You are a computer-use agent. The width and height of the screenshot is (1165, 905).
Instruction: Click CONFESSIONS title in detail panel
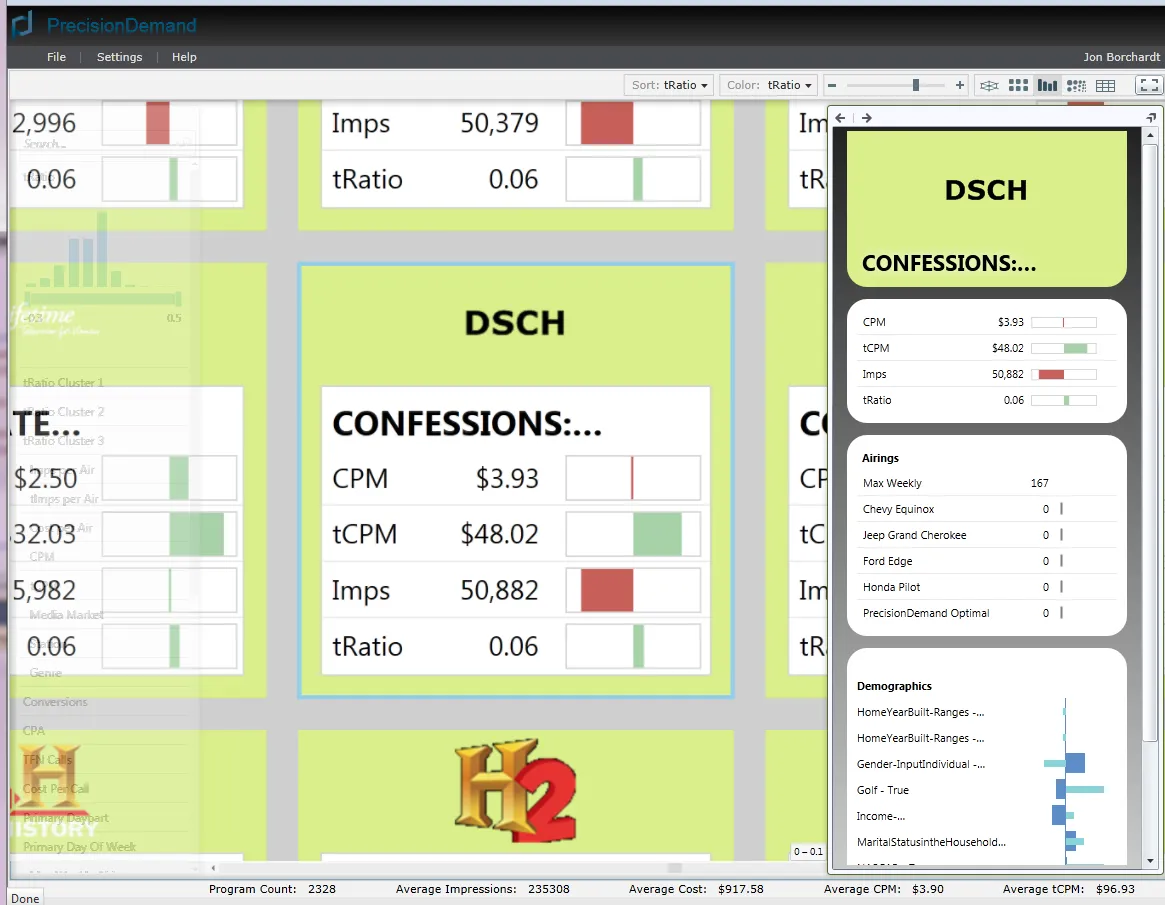click(x=949, y=263)
